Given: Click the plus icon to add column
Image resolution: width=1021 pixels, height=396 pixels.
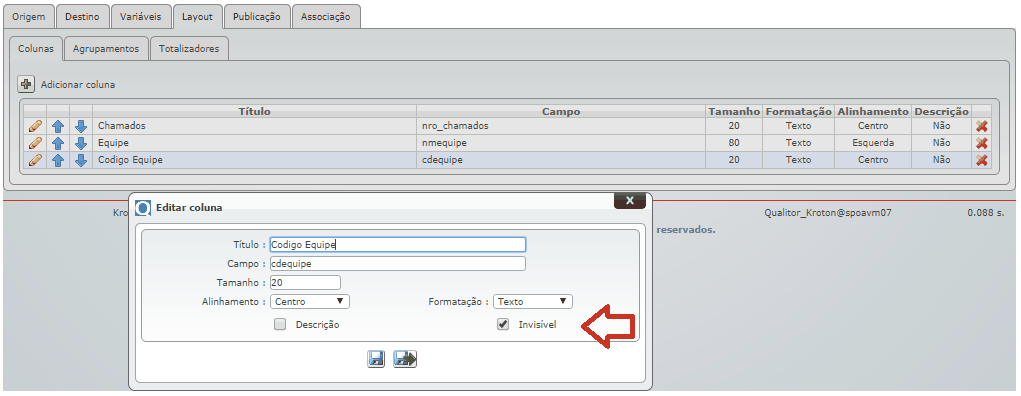Looking at the screenshot, I should (26, 84).
